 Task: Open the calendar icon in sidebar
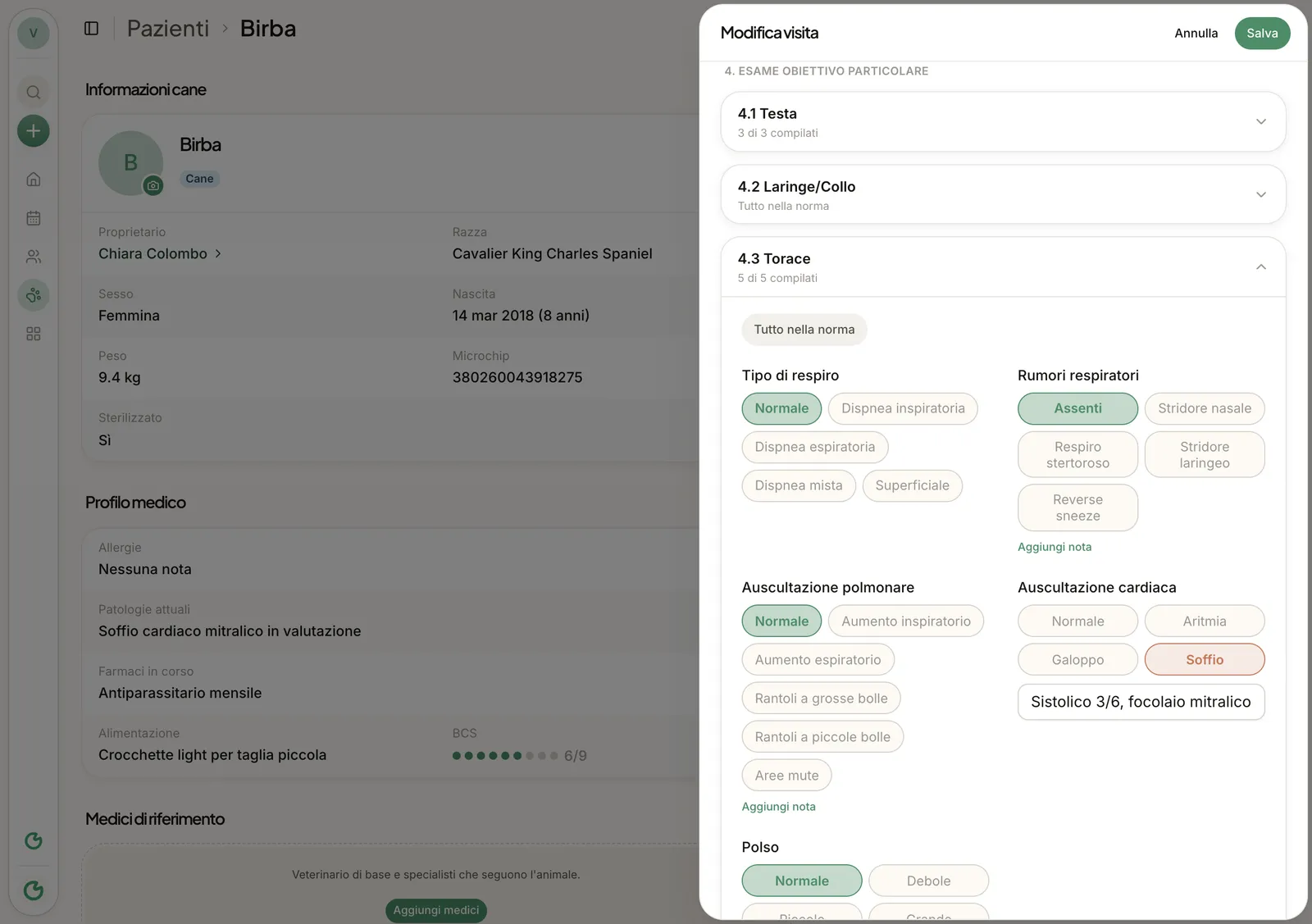click(x=33, y=218)
